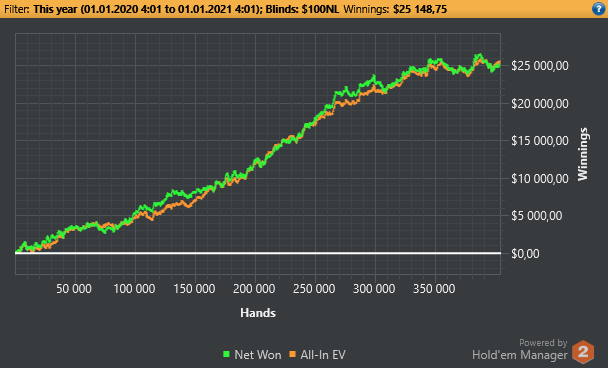608x368 pixels.
Task: Click the $10 000,00 y-axis label
Action: coord(540,178)
